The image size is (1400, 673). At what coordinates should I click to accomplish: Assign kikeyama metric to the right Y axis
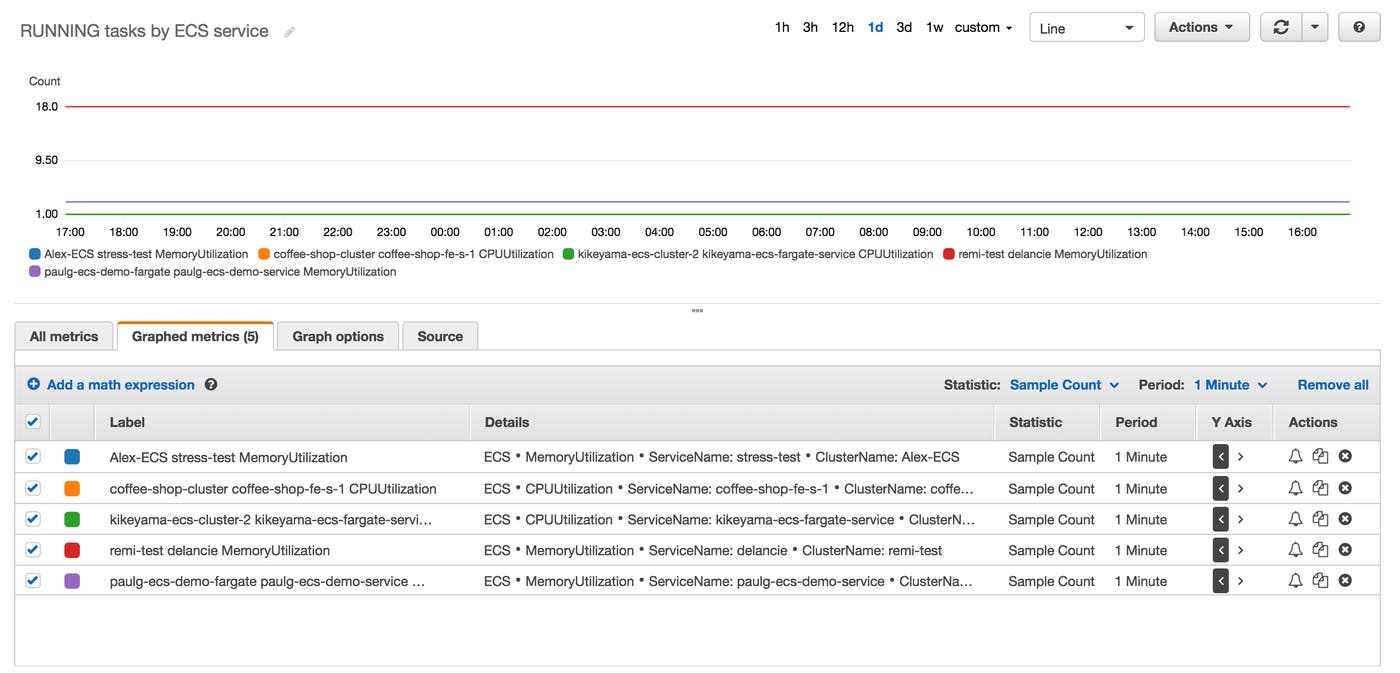(1240, 518)
